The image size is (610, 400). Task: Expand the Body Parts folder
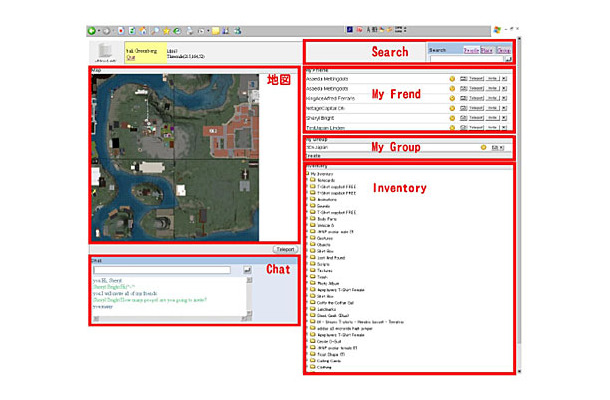tap(307, 219)
